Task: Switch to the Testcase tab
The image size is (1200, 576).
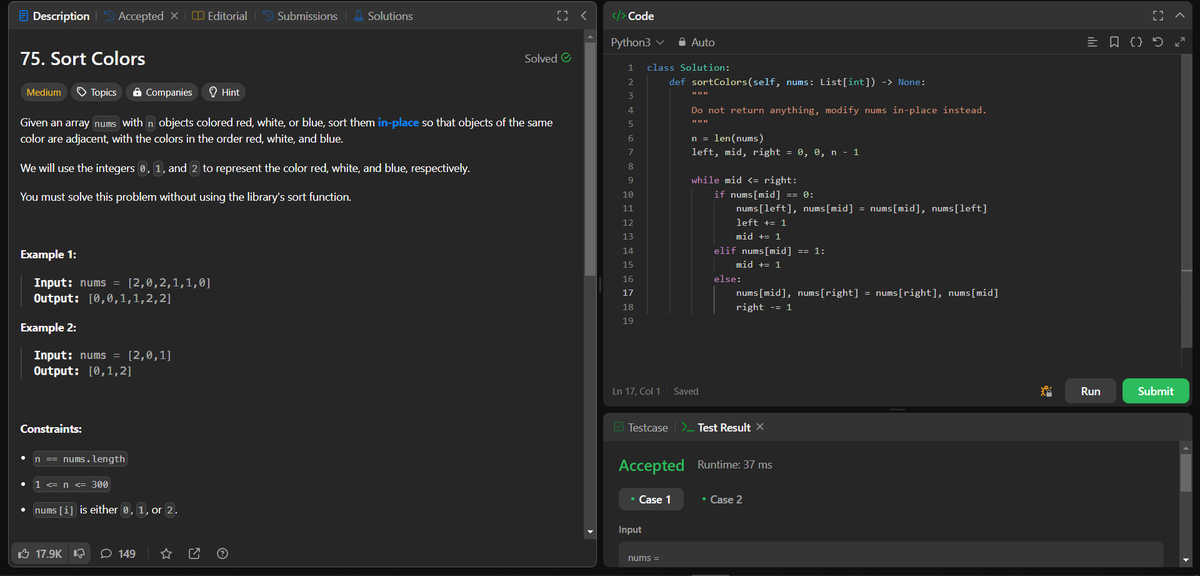Action: point(640,427)
